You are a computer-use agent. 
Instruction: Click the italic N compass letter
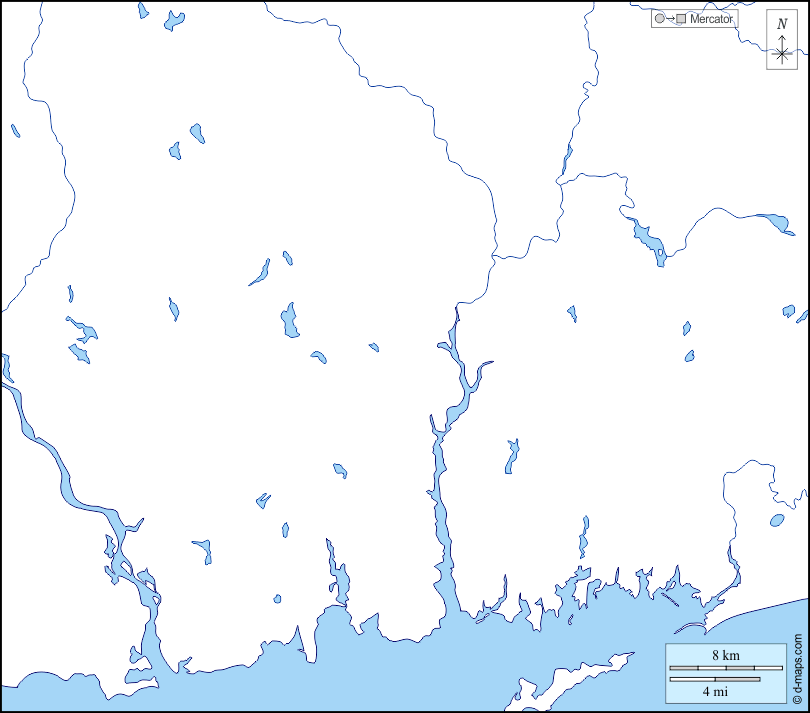782,24
